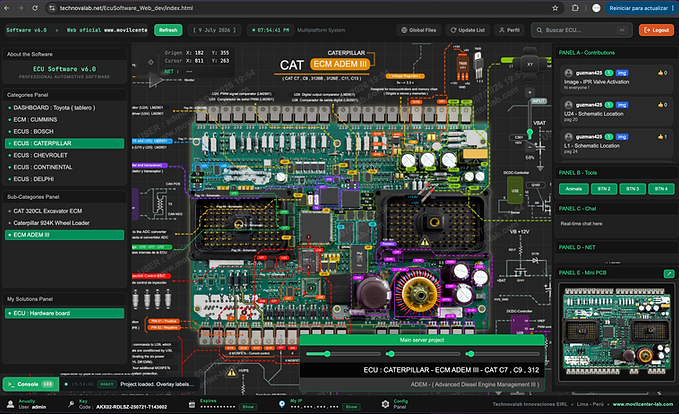Click middle slider handle in Main server project
The width and height of the screenshot is (679, 414).
[391, 354]
